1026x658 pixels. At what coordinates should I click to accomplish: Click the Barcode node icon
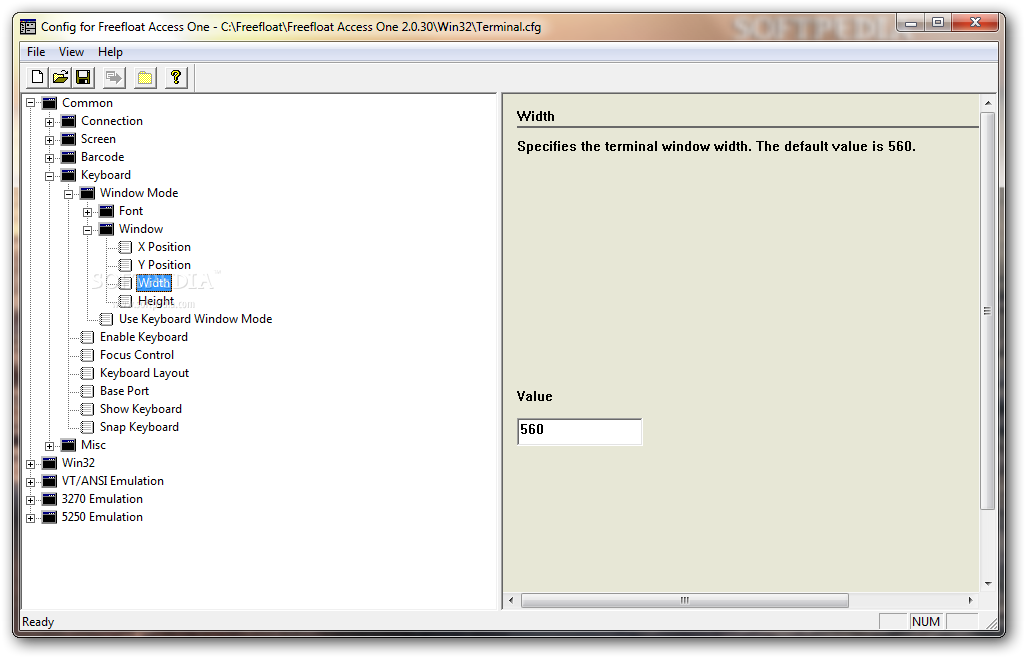[x=68, y=157]
